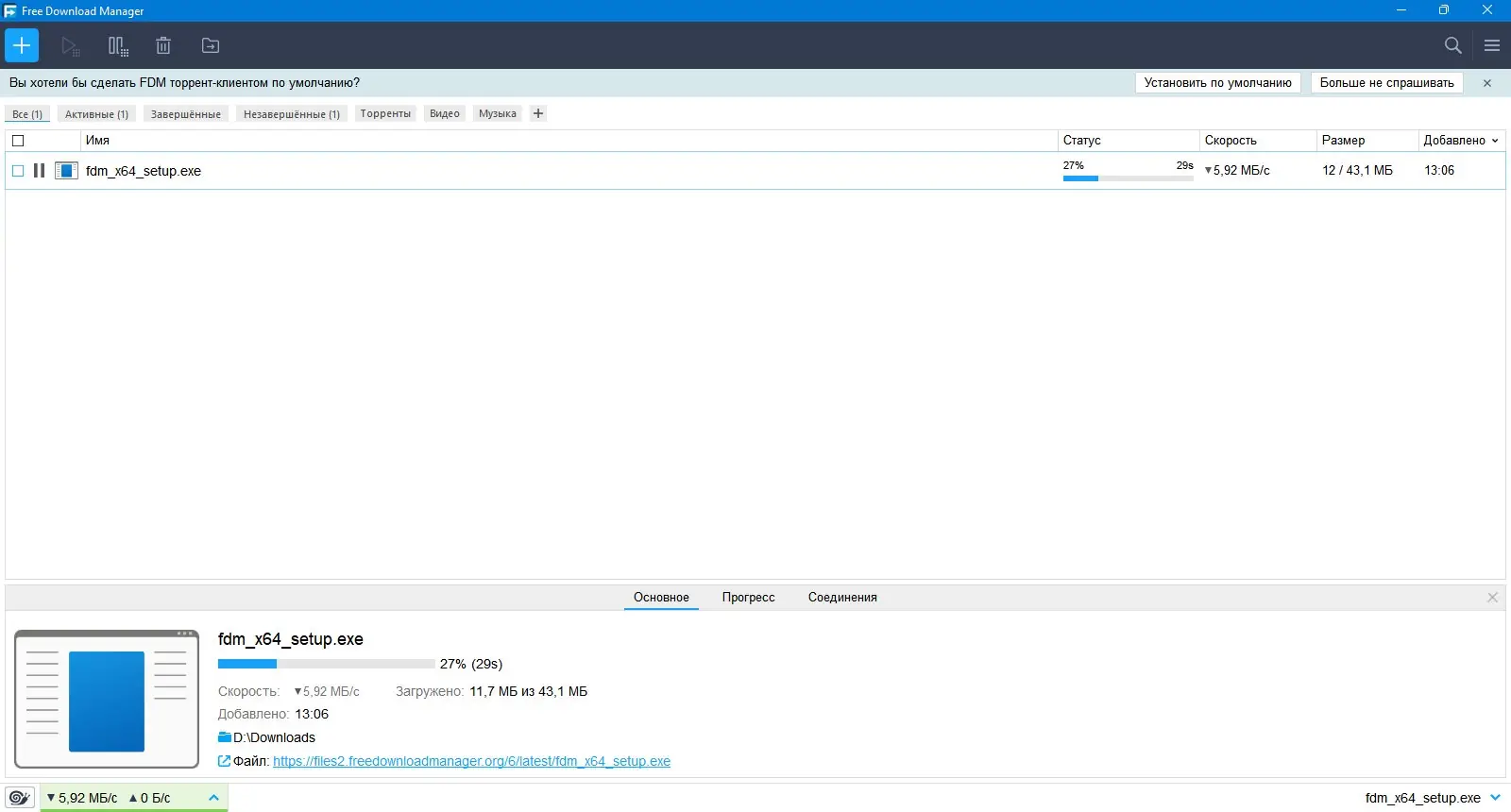Toggle snail mode icon in status bar
This screenshot has height=812, width=1511.
pyautogui.click(x=20, y=798)
